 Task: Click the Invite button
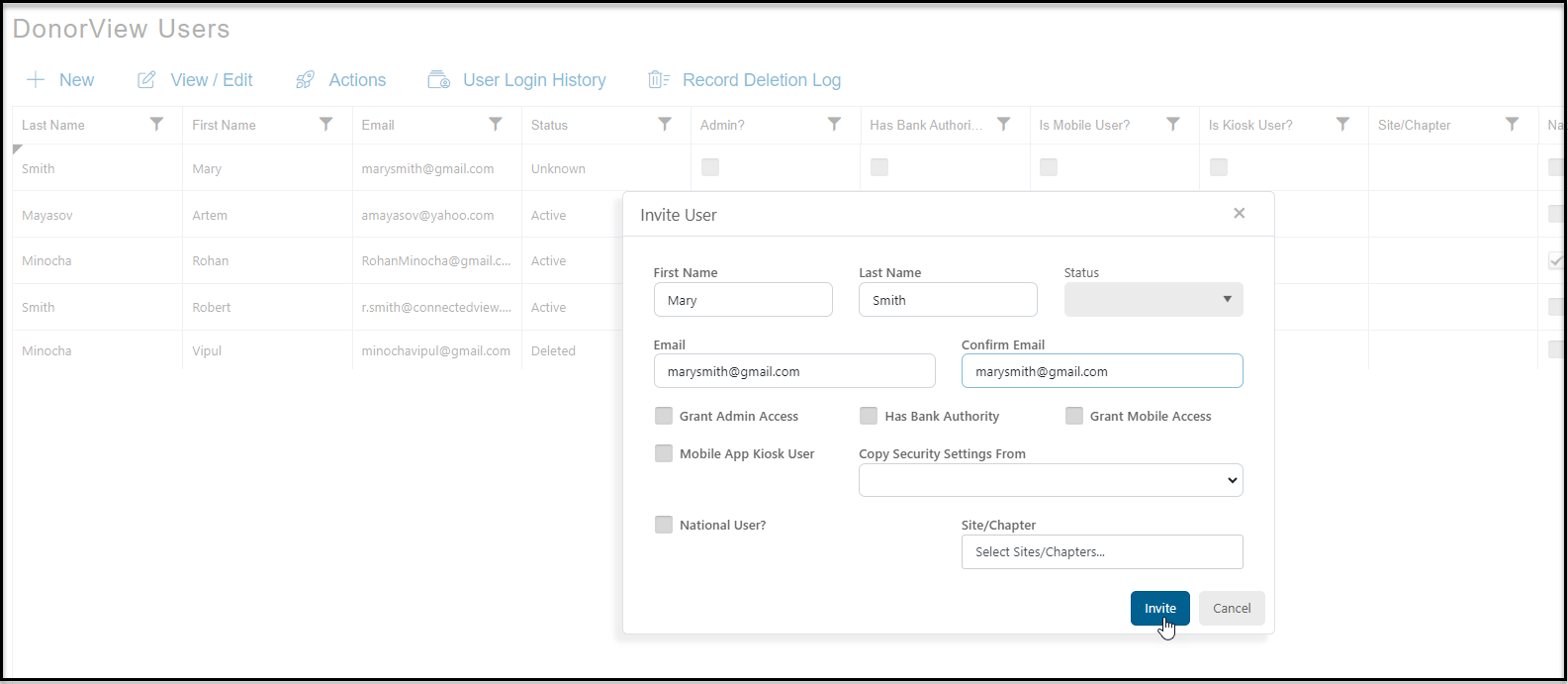(1160, 609)
